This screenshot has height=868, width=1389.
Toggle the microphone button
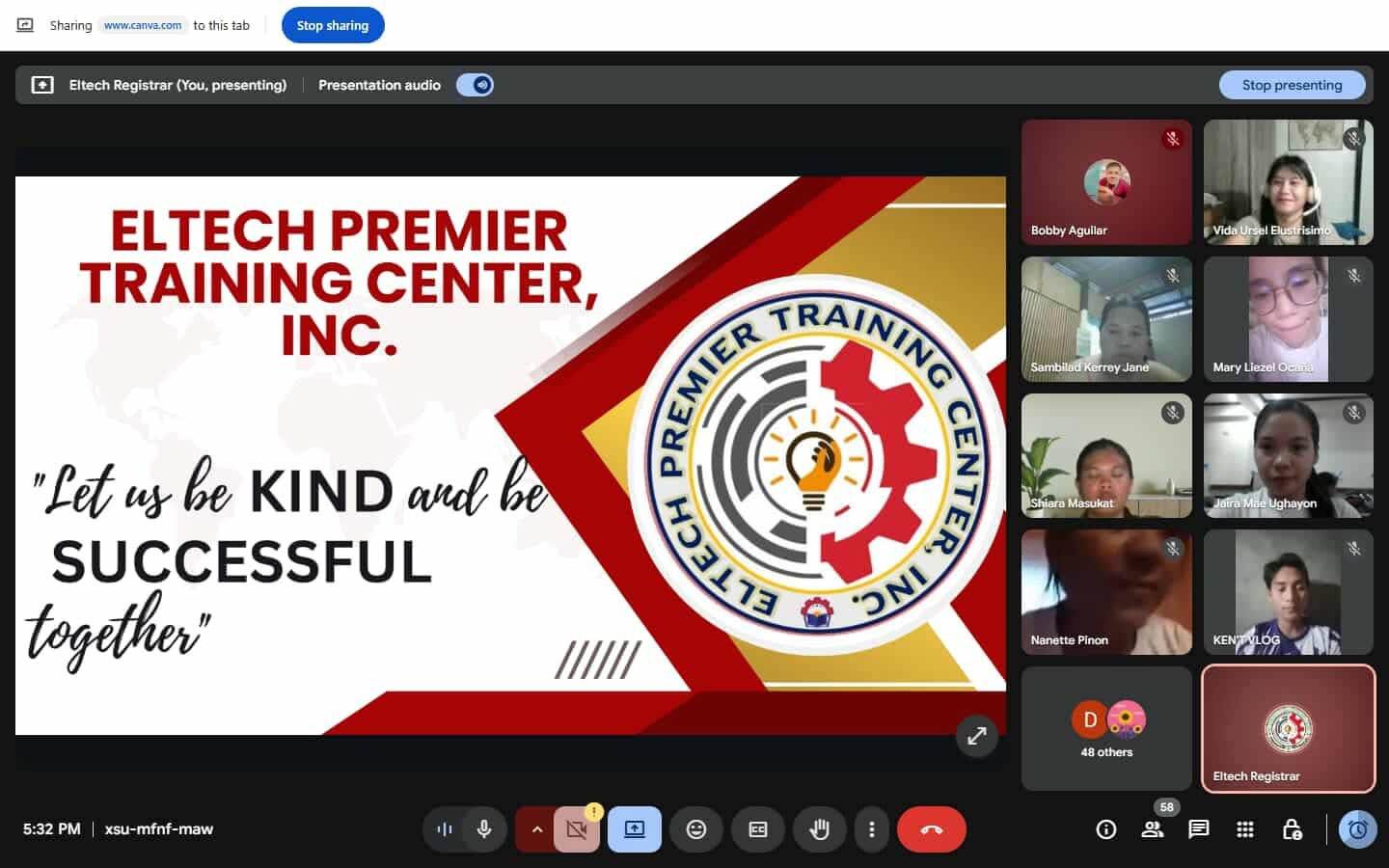tap(484, 829)
